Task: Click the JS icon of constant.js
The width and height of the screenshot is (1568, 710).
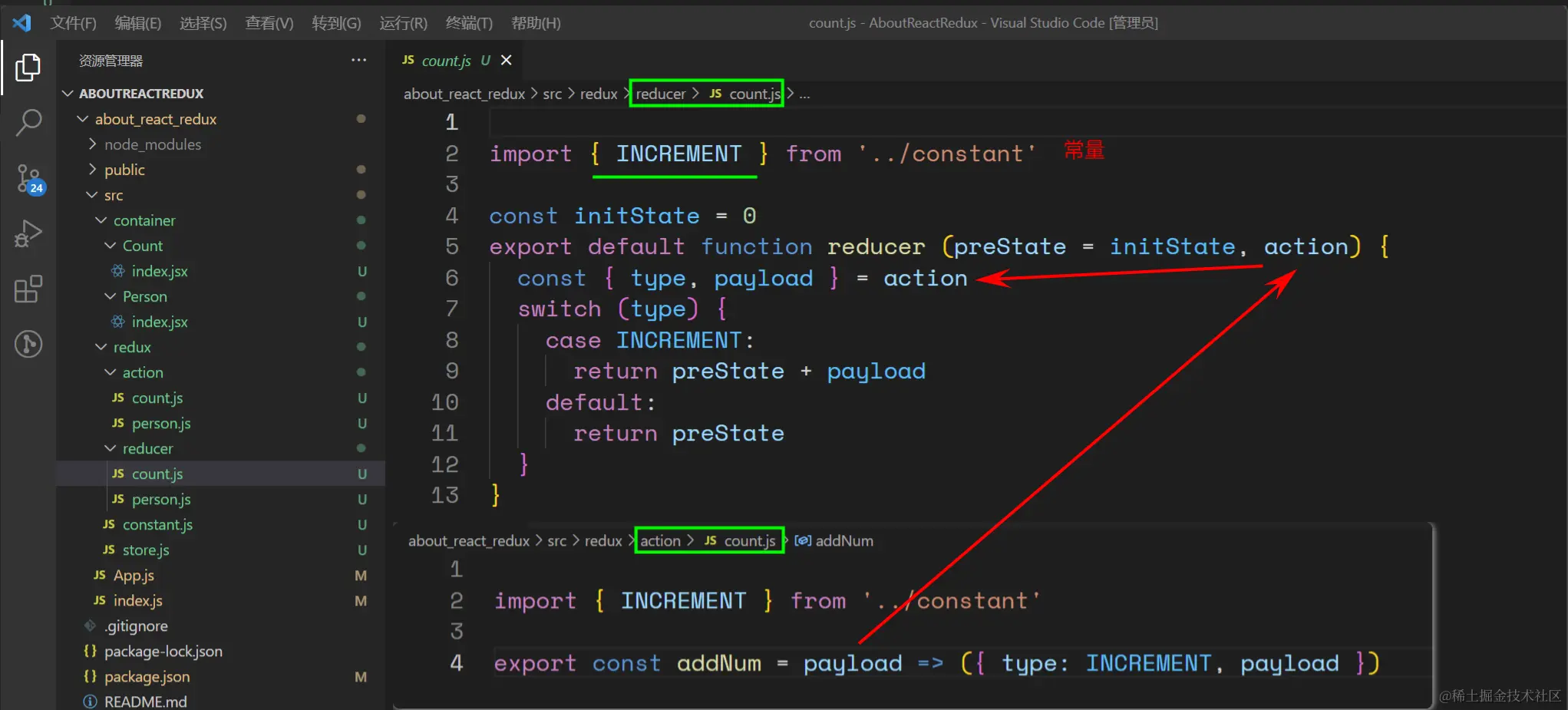Action: tap(109, 524)
